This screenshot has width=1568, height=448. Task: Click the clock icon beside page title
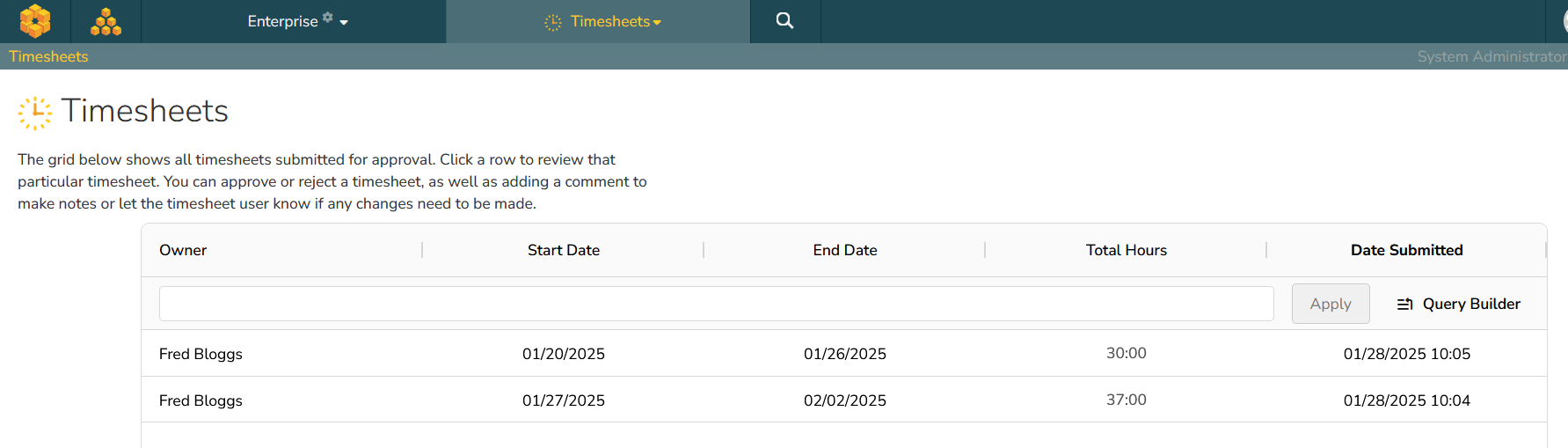pyautogui.click(x=35, y=113)
